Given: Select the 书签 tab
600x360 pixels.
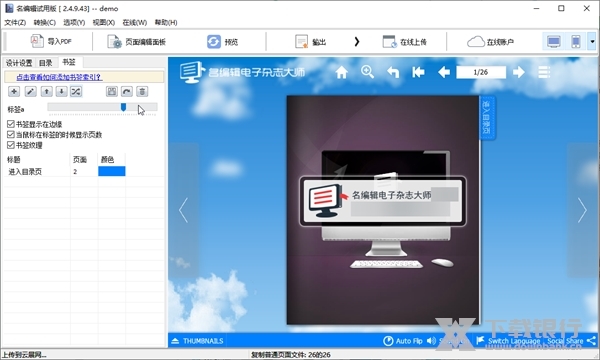Looking at the screenshot, I should pyautogui.click(x=69, y=62).
